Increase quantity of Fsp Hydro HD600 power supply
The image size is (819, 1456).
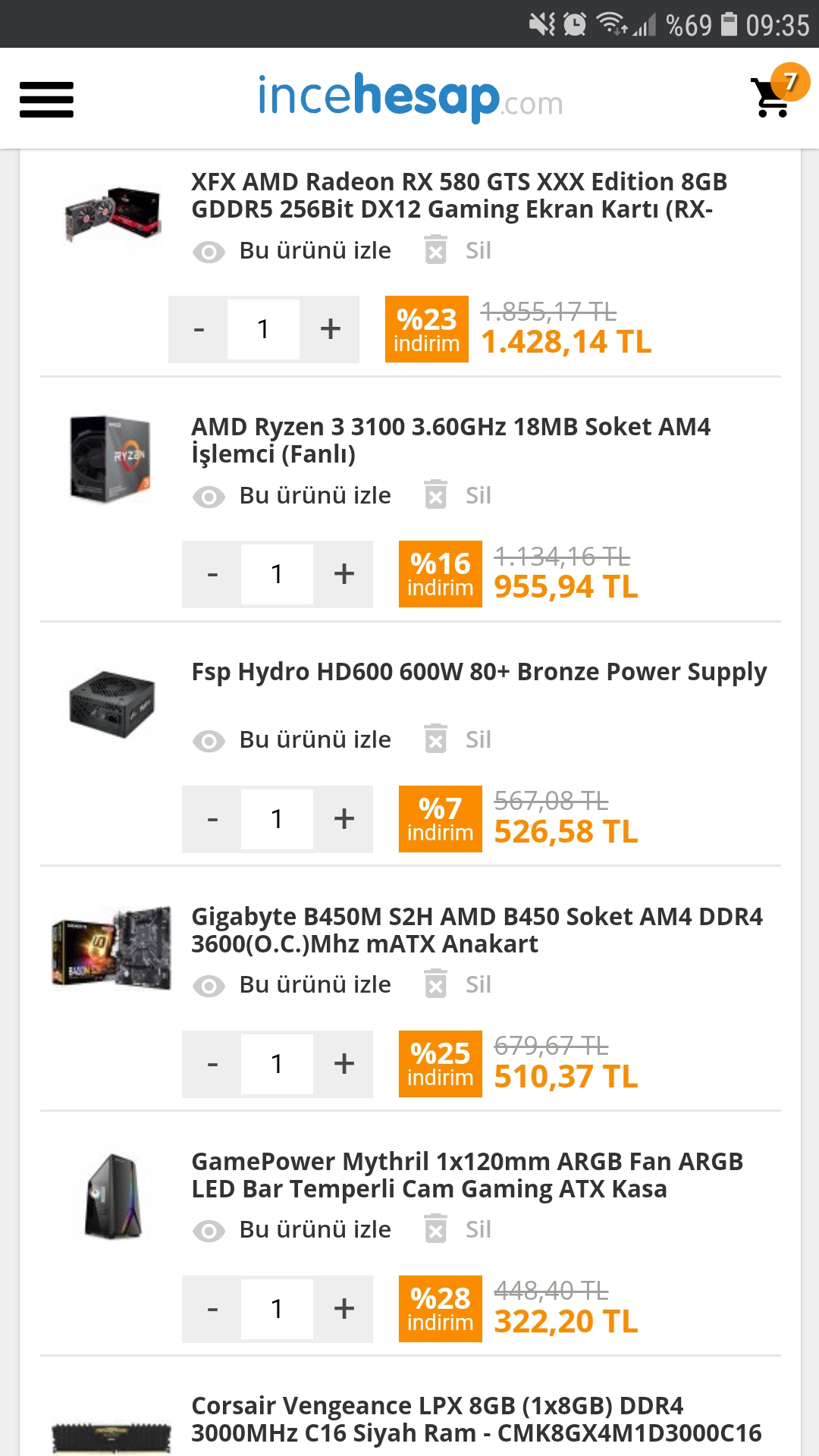click(x=344, y=819)
